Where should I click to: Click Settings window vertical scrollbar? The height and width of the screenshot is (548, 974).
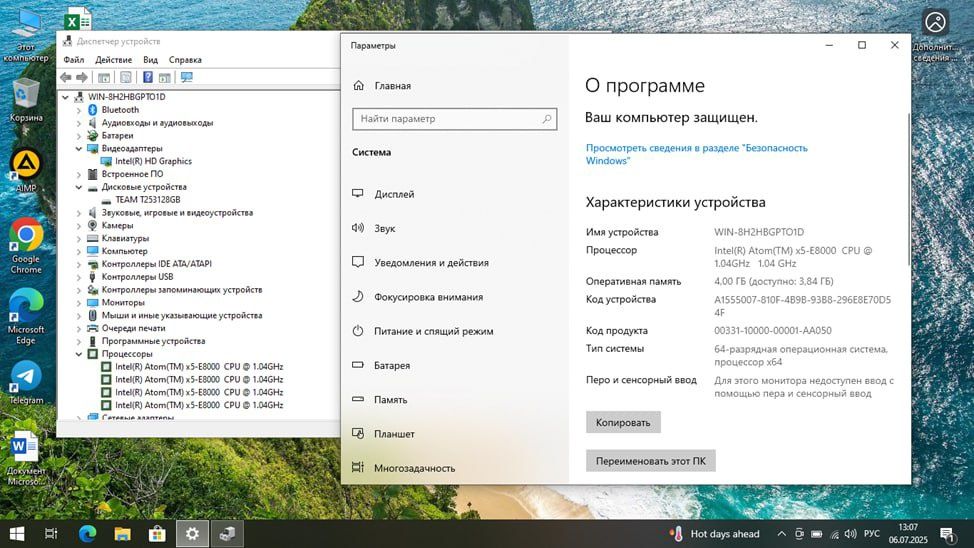coord(908,190)
